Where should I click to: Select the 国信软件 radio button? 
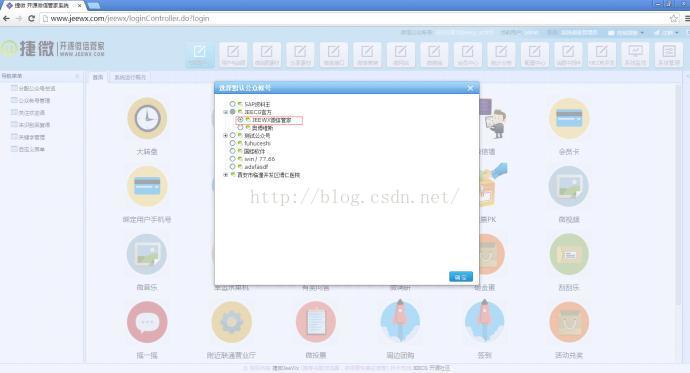point(232,151)
